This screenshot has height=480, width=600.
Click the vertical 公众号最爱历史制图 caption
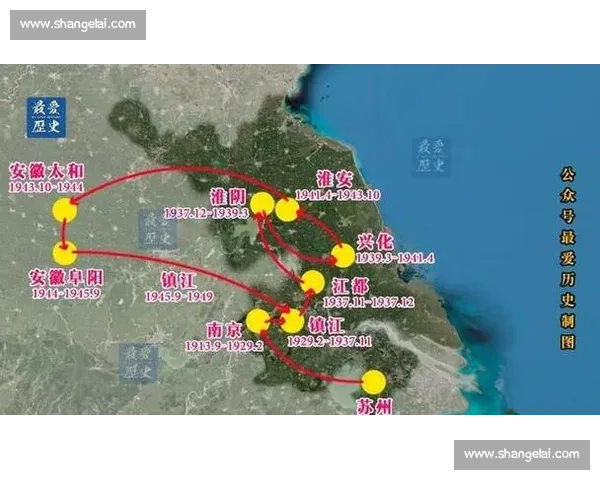(x=567, y=258)
